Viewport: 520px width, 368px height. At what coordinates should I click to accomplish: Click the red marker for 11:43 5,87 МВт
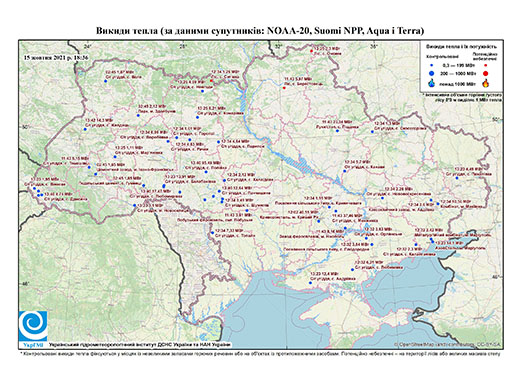coord(284,88)
